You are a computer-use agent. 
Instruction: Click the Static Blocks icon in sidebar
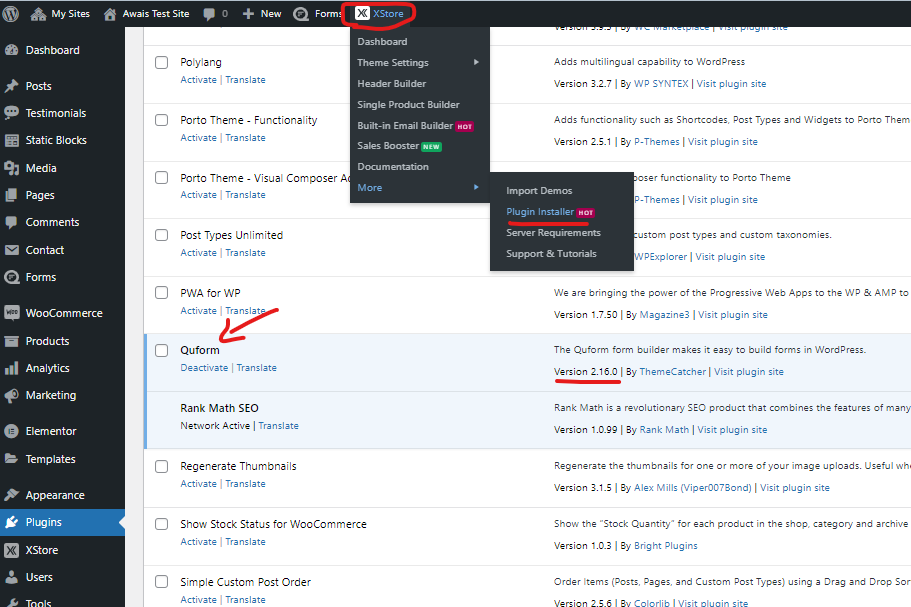pyautogui.click(x=12, y=140)
